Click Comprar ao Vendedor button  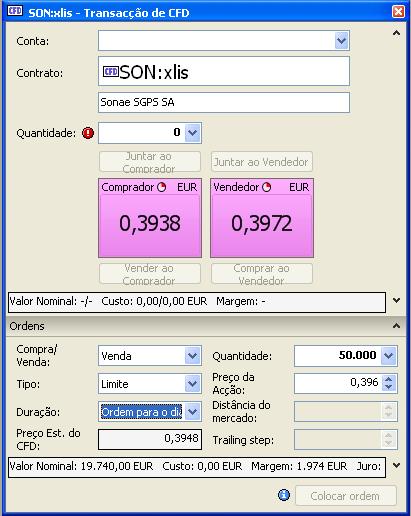[x=262, y=274]
